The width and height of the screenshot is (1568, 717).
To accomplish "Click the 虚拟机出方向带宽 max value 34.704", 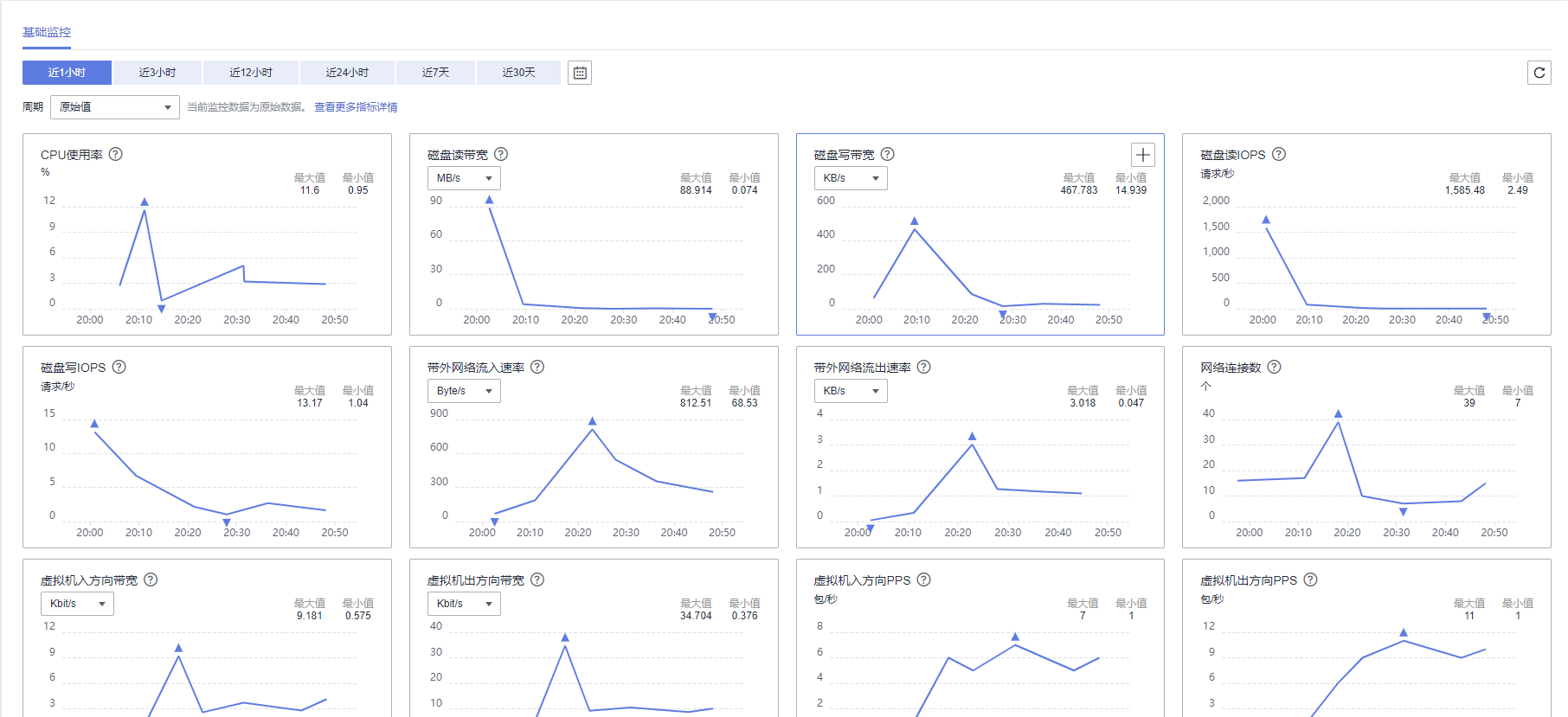I will [x=696, y=616].
